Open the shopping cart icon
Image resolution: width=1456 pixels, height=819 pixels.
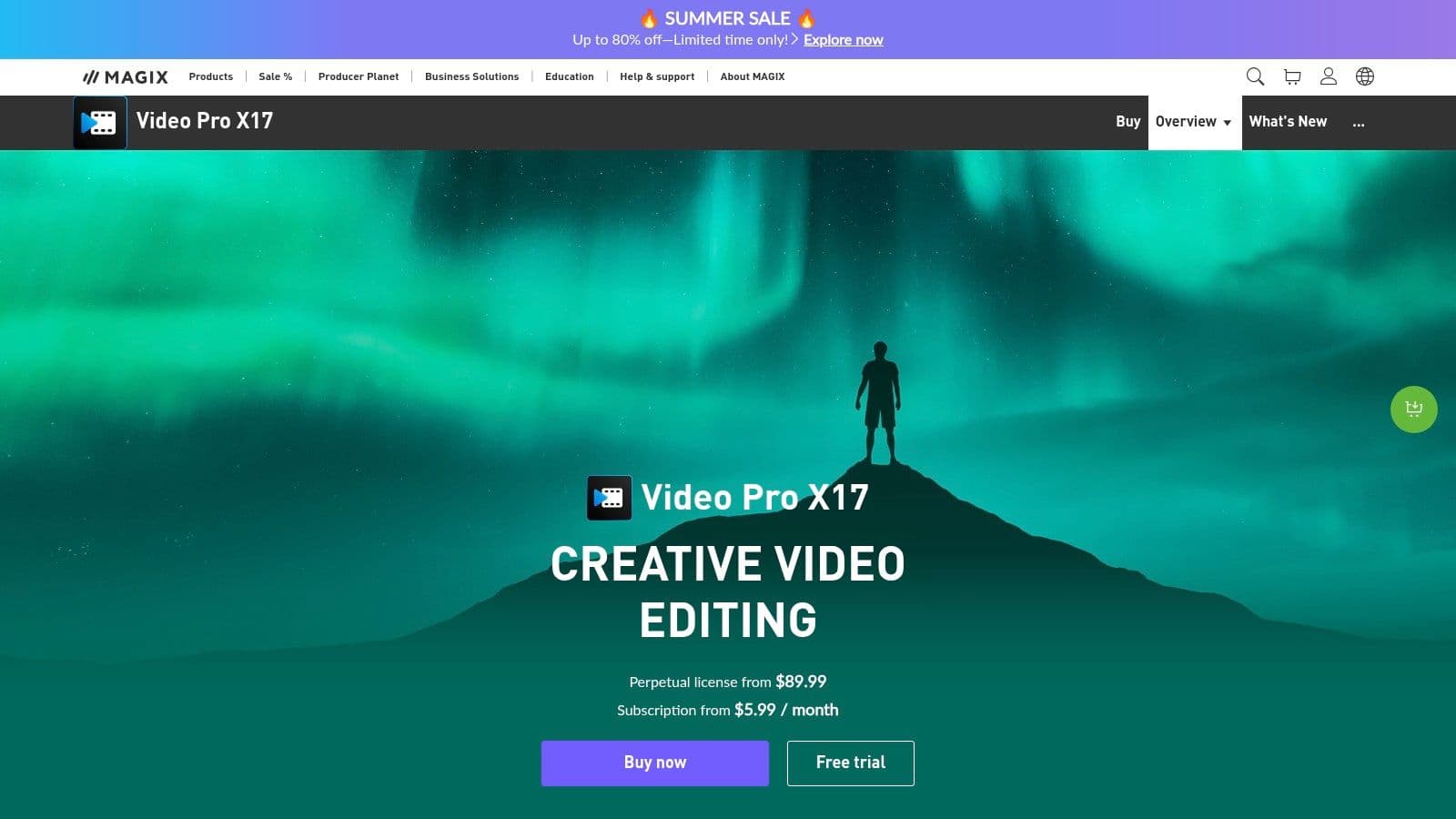click(1292, 76)
